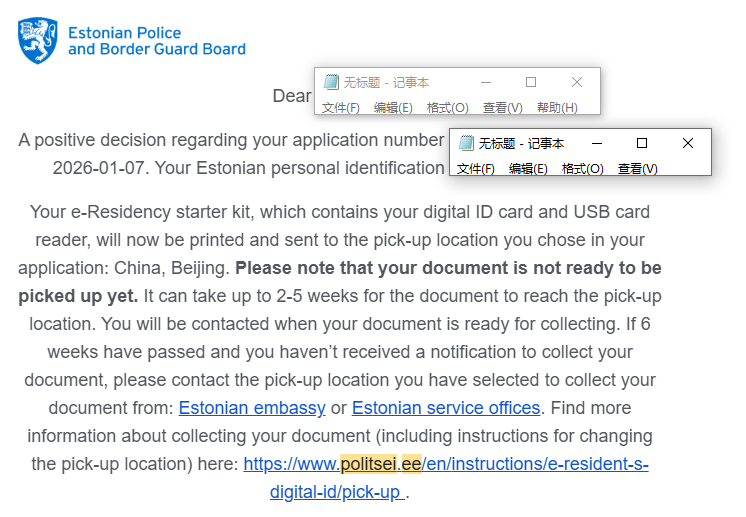This screenshot has width=746, height=517.
Task: Open the Estonian service offices link
Action: coord(446,408)
